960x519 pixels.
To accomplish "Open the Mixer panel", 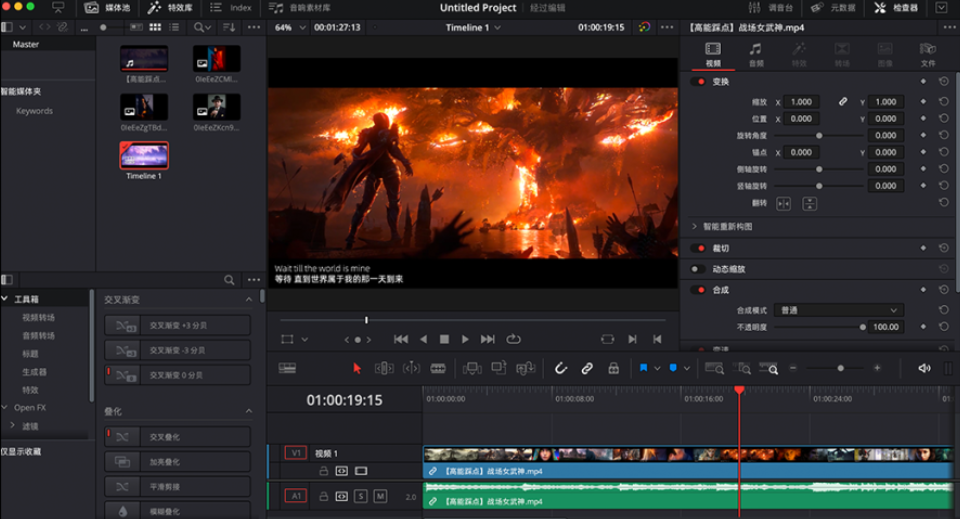I will 771,7.
